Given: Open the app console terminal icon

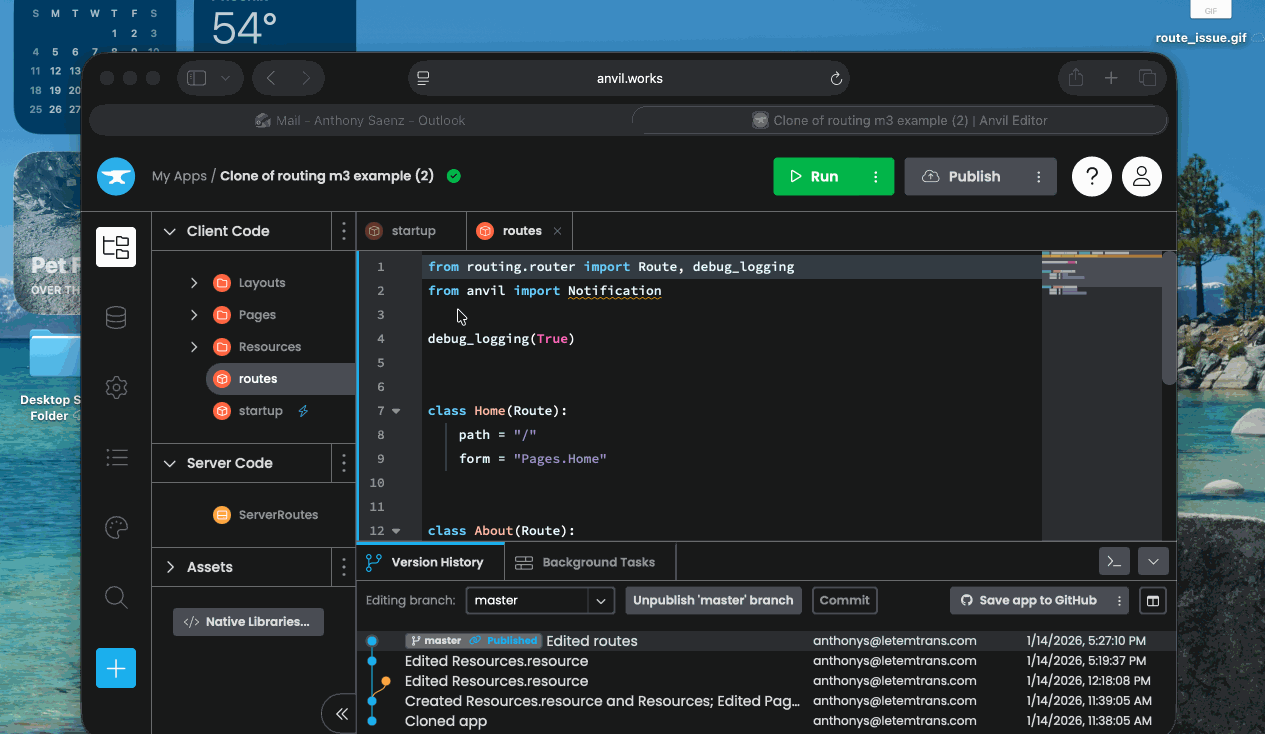Looking at the screenshot, I should click(1113, 561).
